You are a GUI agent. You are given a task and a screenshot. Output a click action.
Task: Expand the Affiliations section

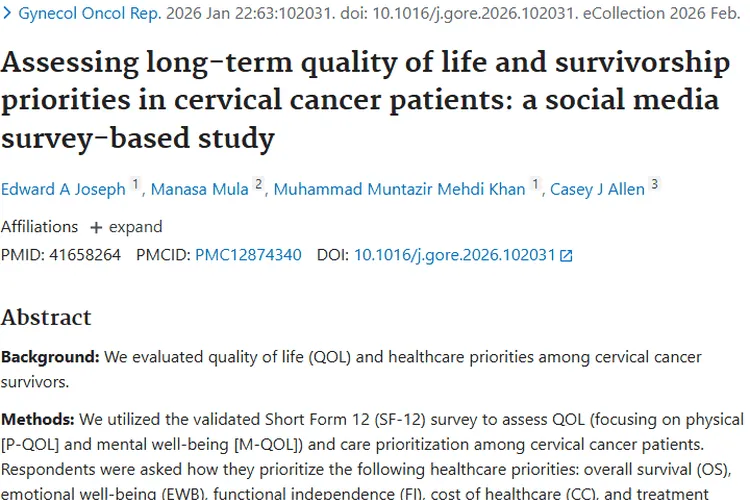(x=135, y=226)
